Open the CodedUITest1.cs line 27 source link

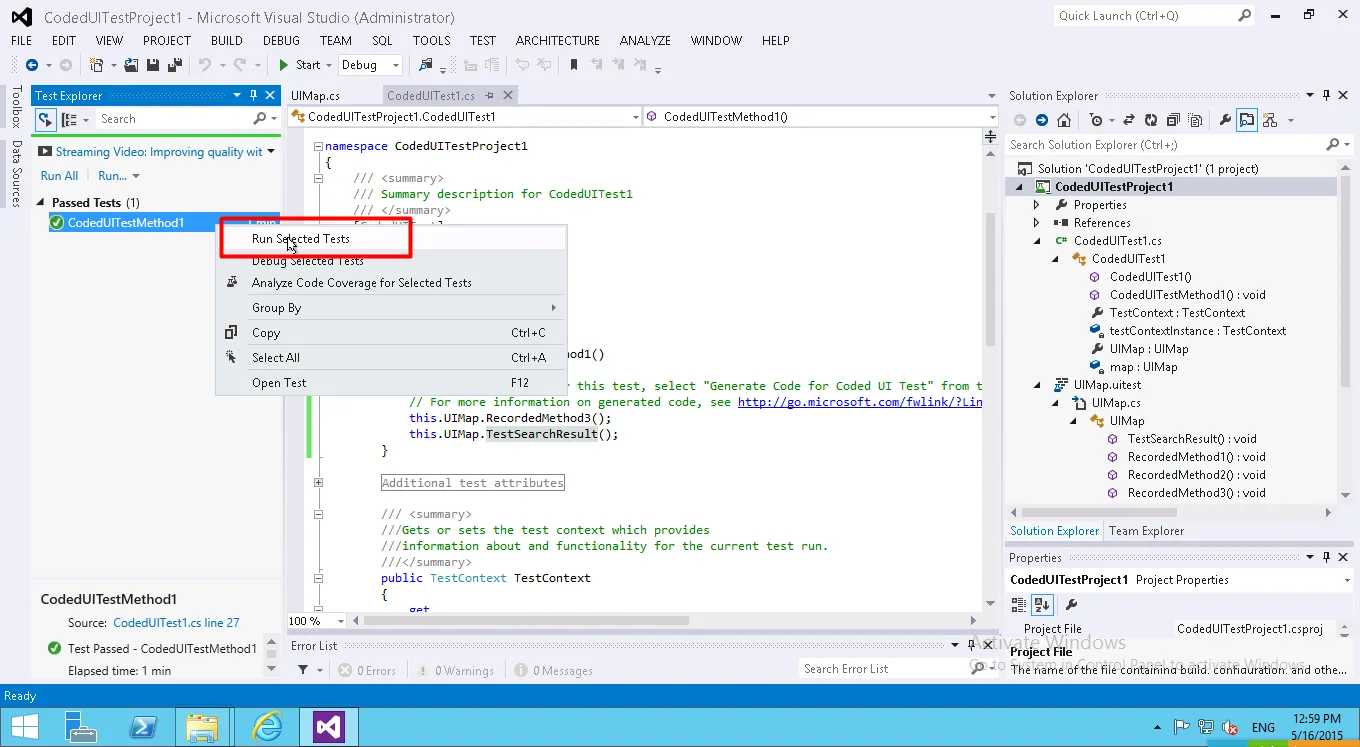[176, 623]
